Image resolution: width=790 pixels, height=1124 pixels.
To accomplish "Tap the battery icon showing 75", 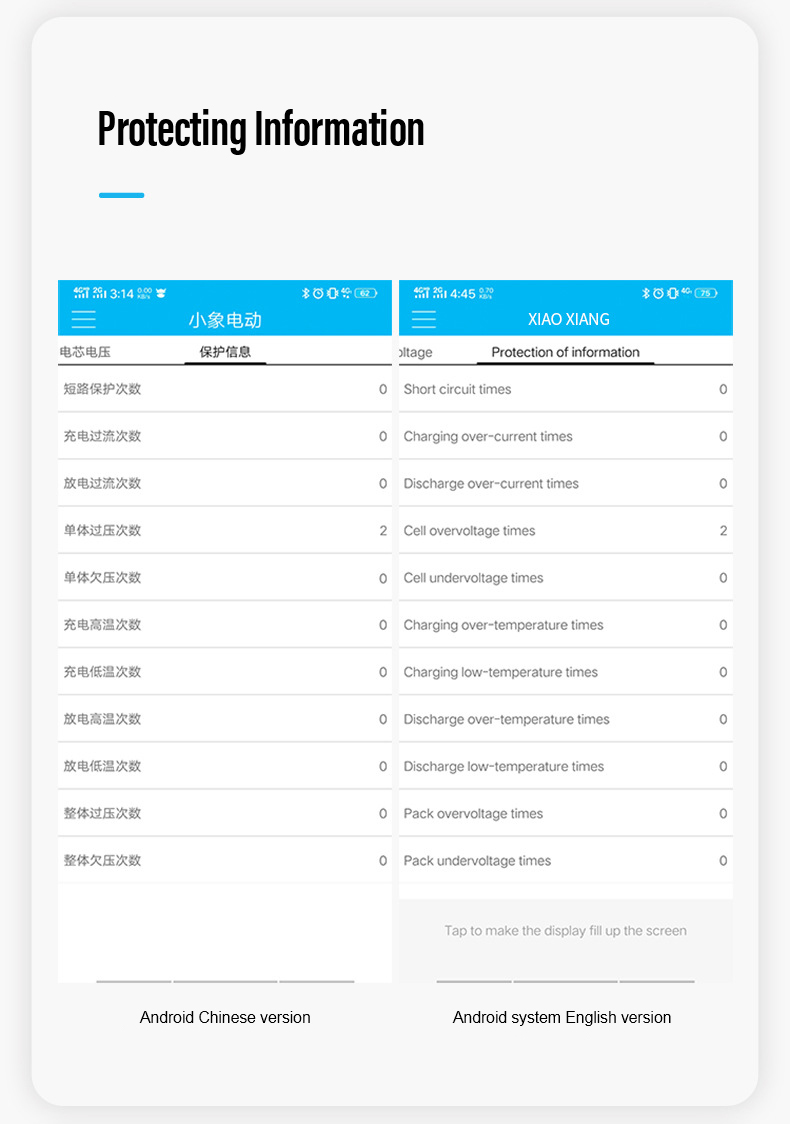I will tap(707, 293).
